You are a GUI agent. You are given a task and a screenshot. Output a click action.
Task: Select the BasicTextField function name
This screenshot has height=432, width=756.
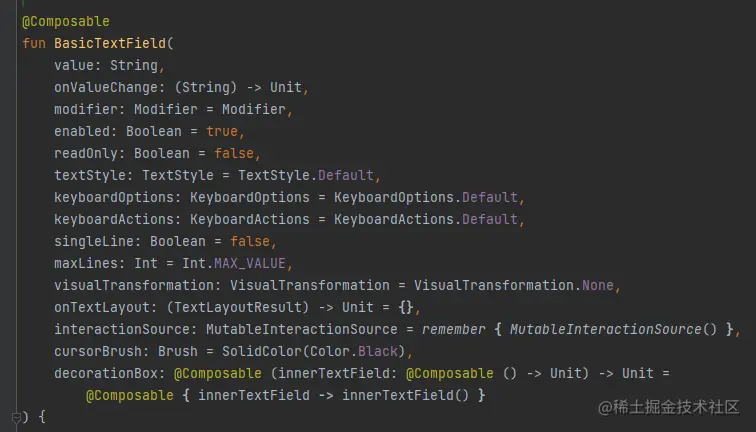pyautogui.click(x=110, y=43)
